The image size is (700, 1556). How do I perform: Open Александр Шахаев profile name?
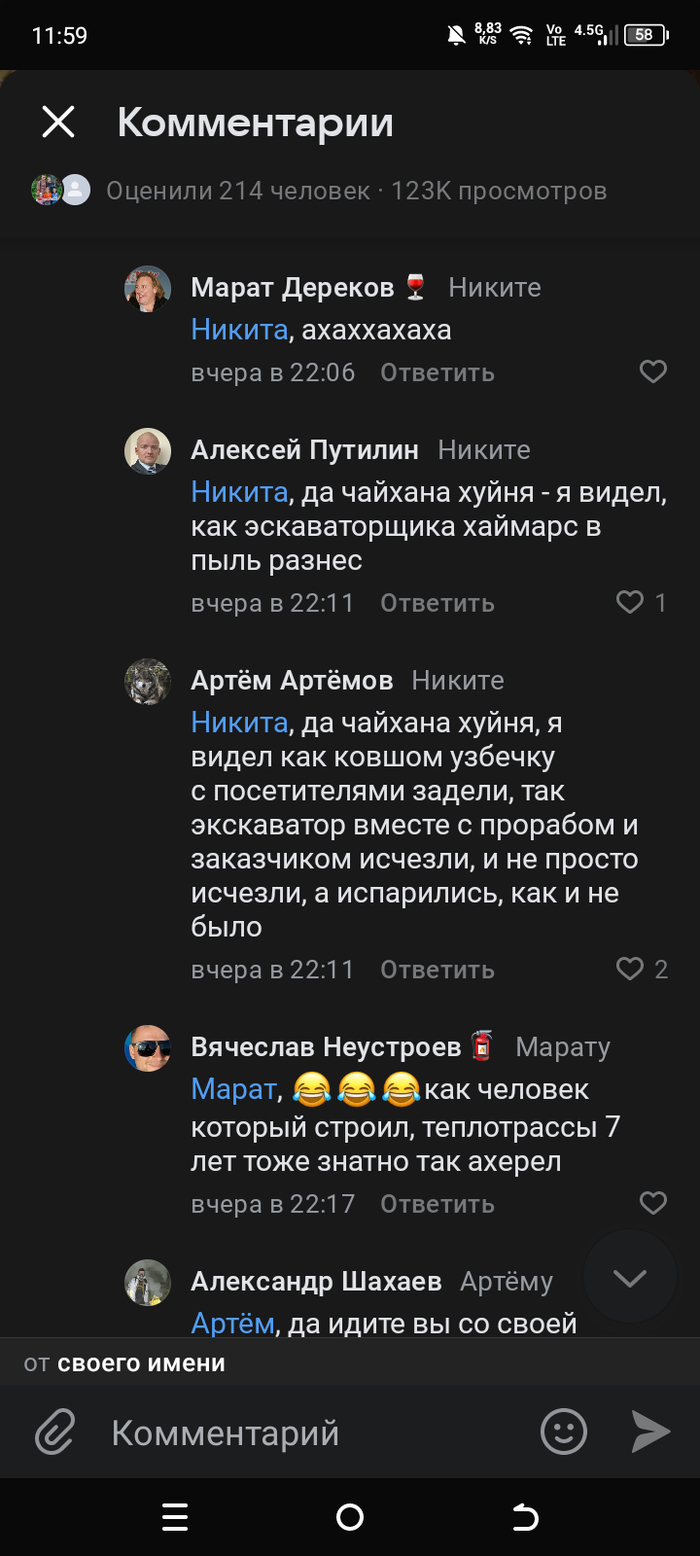(x=316, y=1281)
